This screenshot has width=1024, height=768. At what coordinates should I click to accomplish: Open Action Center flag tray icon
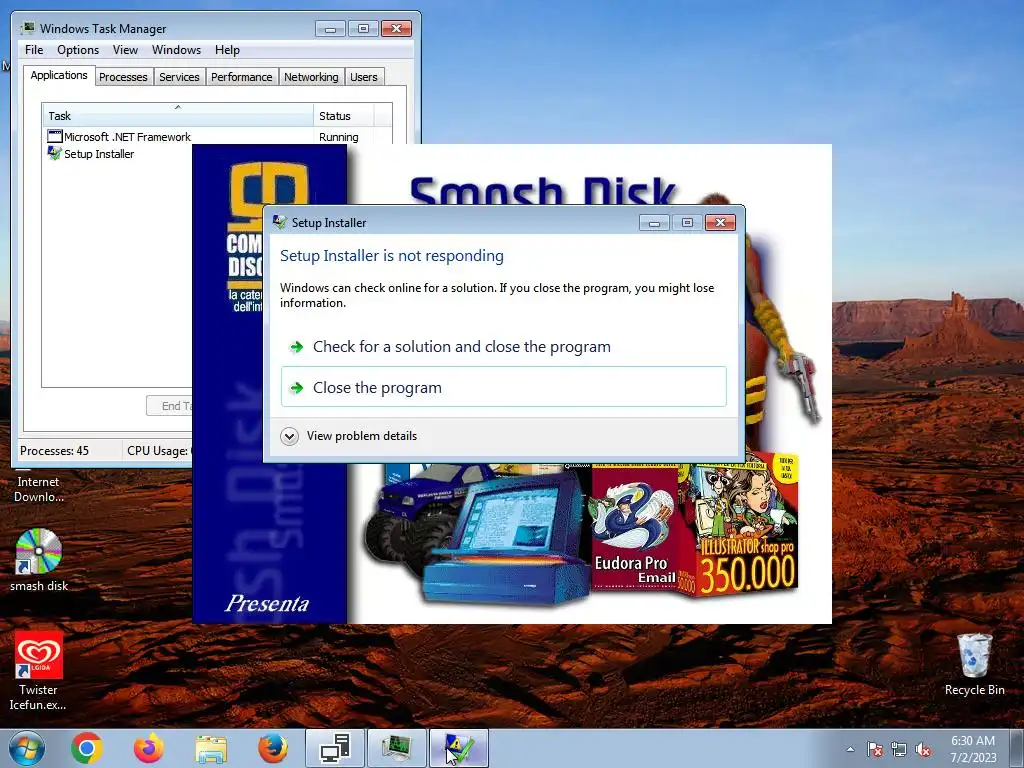[874, 749]
